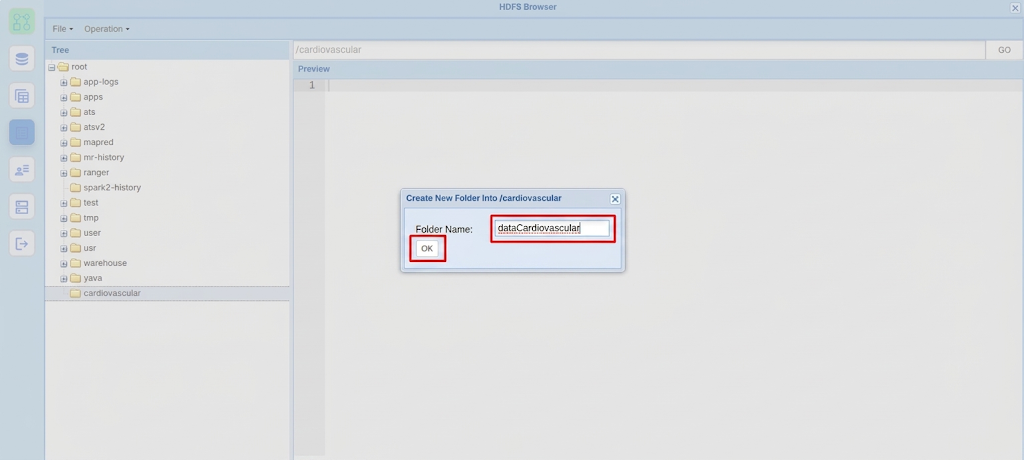Image resolution: width=1024 pixels, height=460 pixels.
Task: Select the tmp tree item
Action: (x=91, y=218)
